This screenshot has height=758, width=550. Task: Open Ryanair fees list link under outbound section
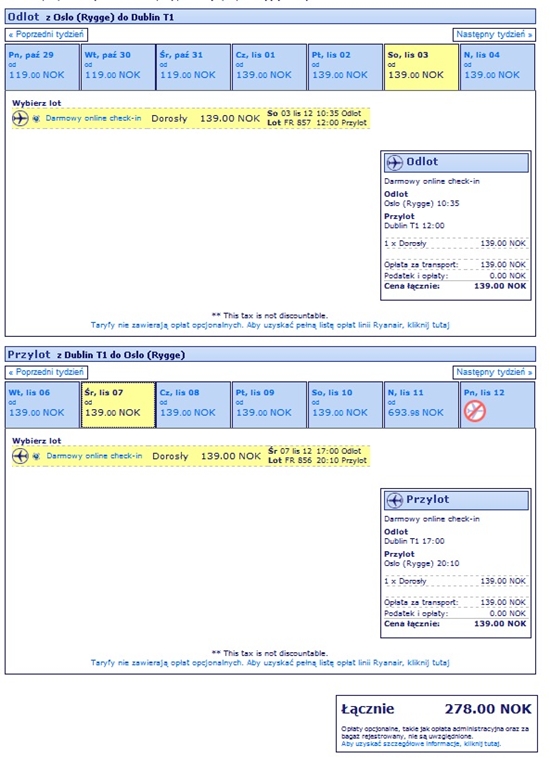click(x=270, y=325)
